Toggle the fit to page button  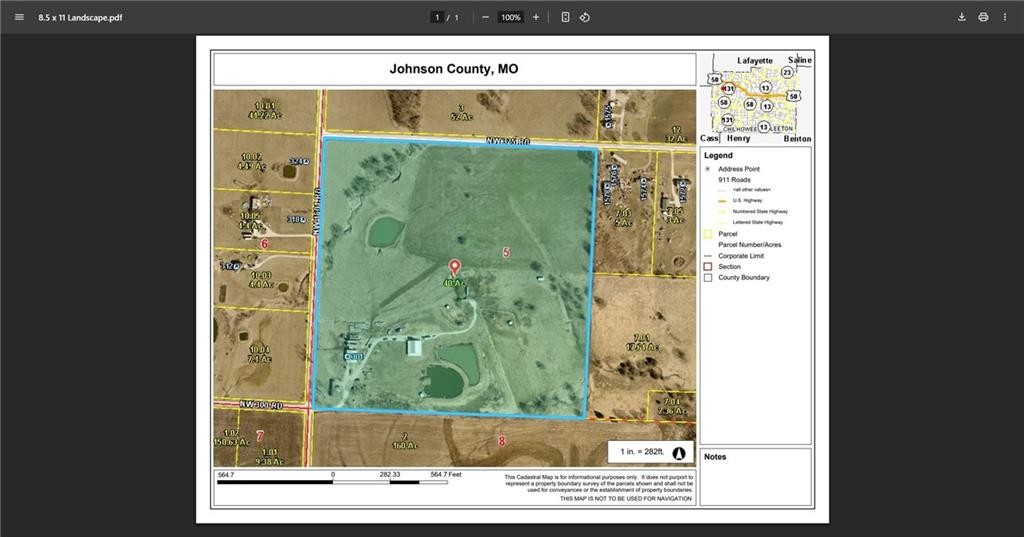point(565,17)
